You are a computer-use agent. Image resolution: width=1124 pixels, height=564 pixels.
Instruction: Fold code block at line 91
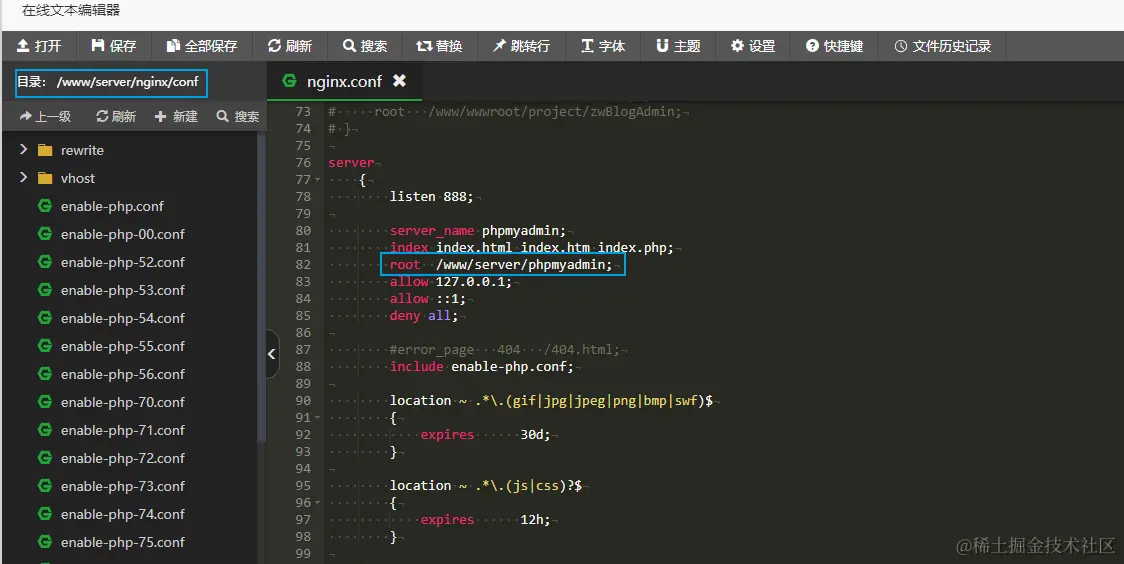318,418
